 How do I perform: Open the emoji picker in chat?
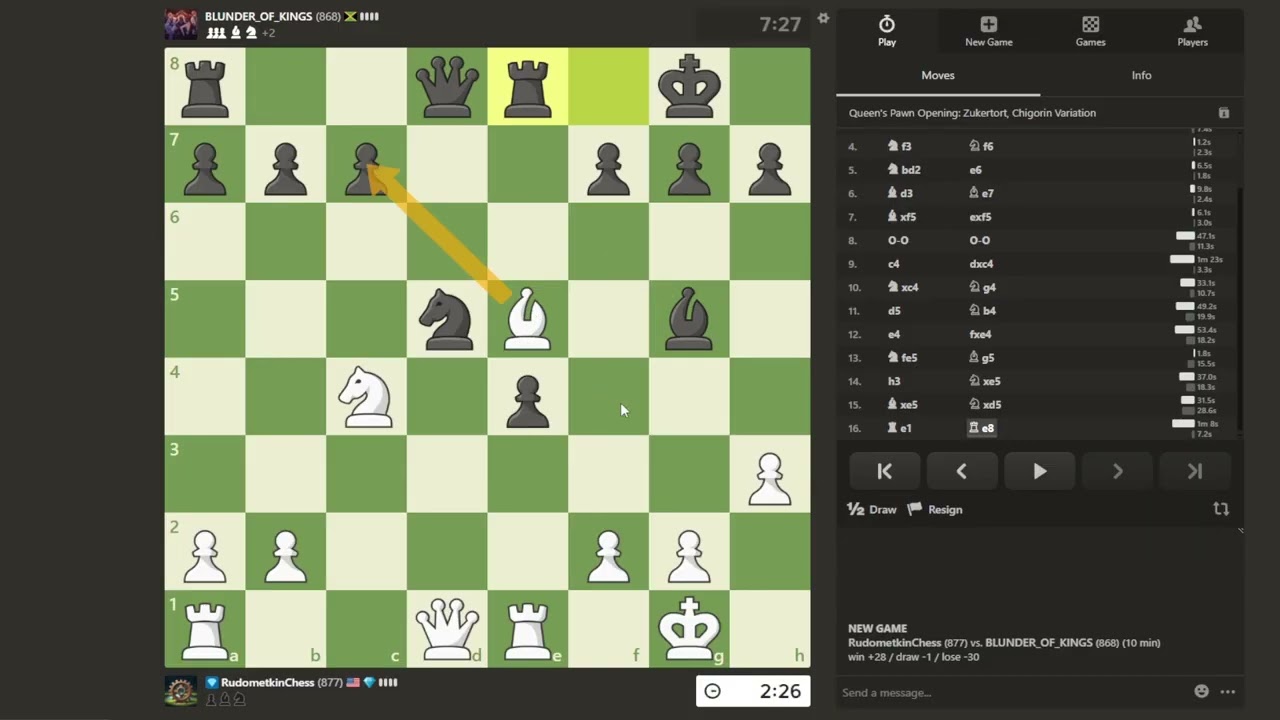(1201, 692)
